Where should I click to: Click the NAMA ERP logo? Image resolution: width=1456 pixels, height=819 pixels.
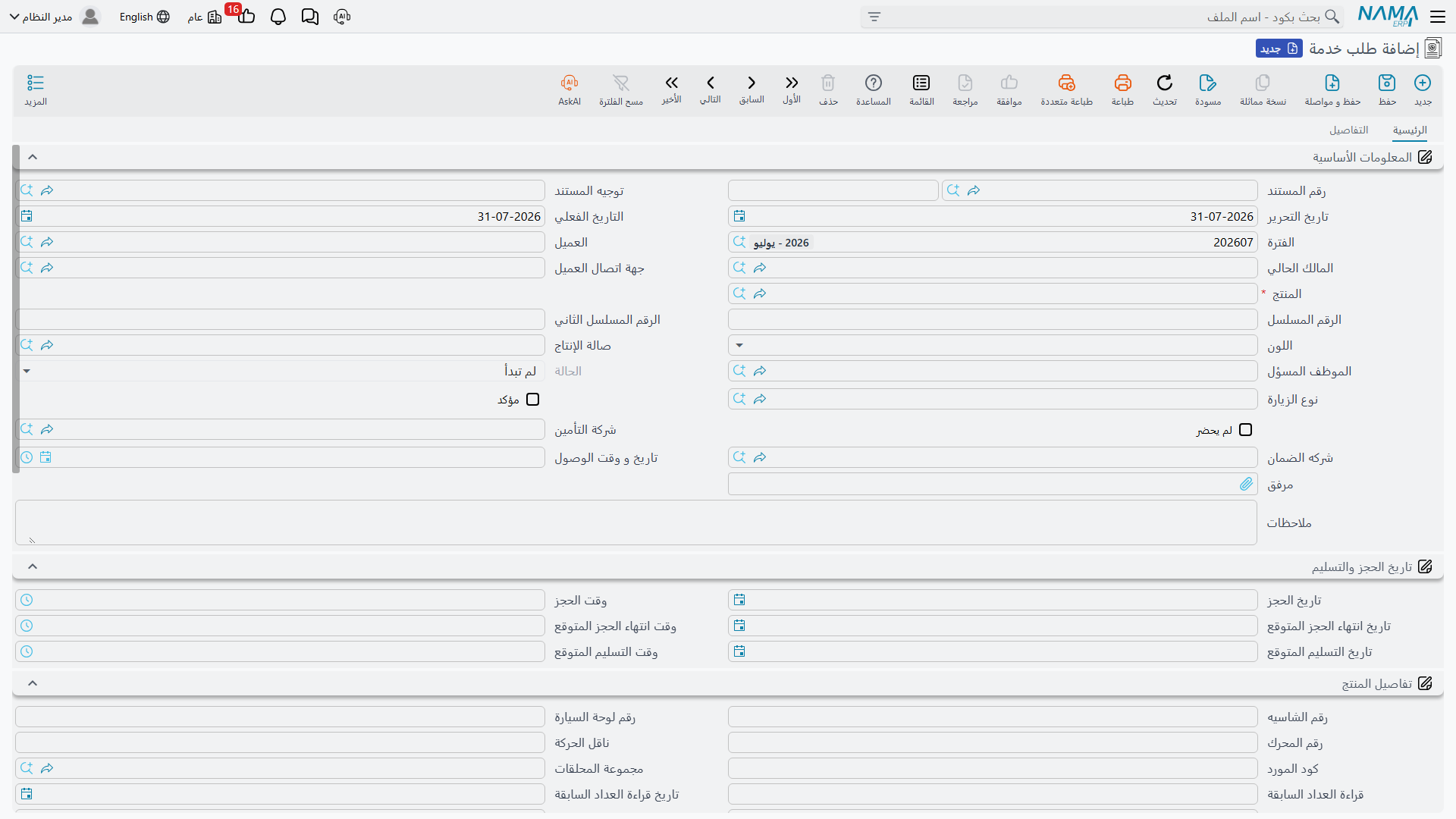tap(1388, 16)
